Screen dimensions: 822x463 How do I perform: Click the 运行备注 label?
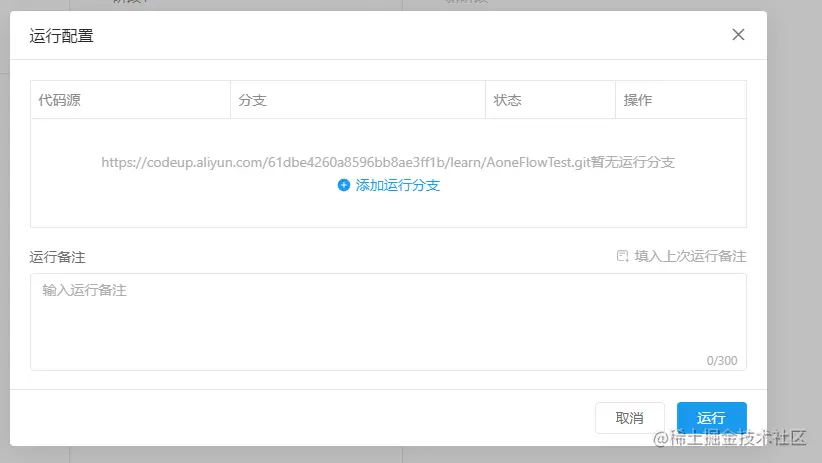coord(58,257)
